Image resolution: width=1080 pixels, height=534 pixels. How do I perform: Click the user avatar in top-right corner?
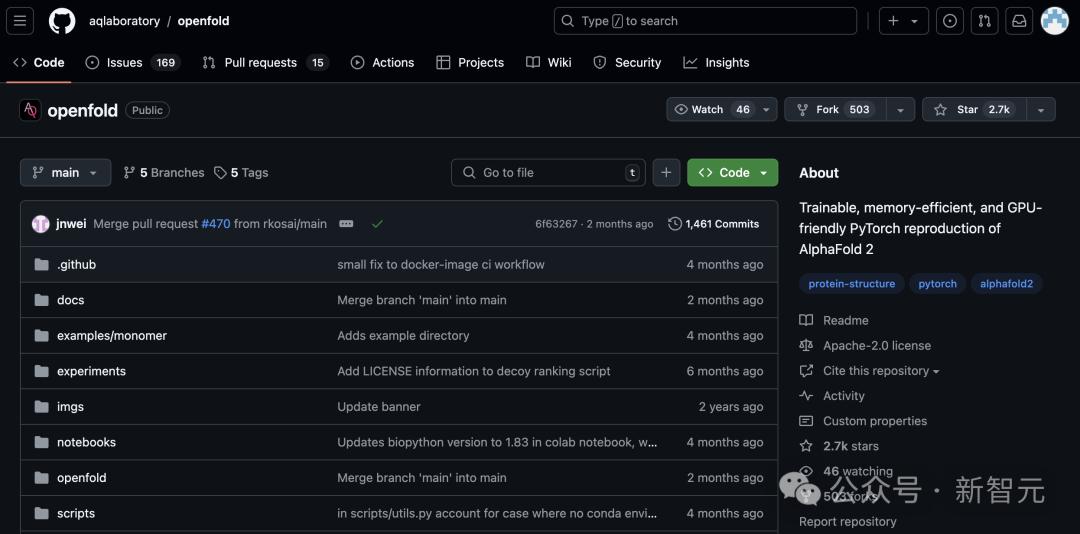click(x=1055, y=21)
